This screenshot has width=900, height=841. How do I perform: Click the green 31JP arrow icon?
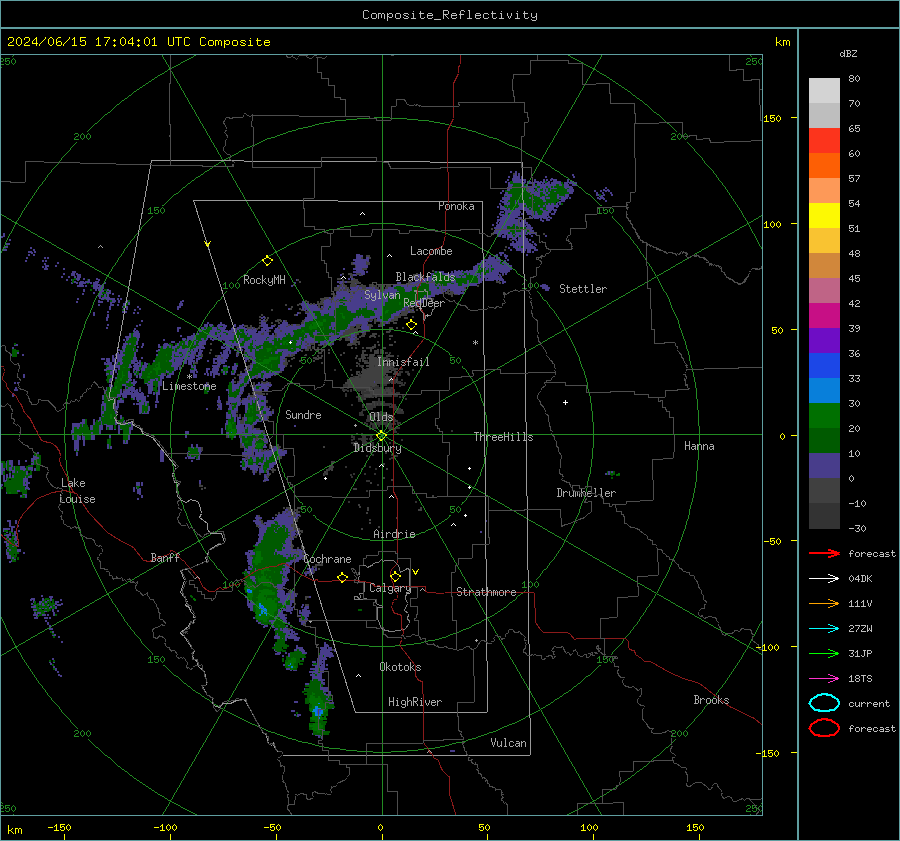[824, 653]
